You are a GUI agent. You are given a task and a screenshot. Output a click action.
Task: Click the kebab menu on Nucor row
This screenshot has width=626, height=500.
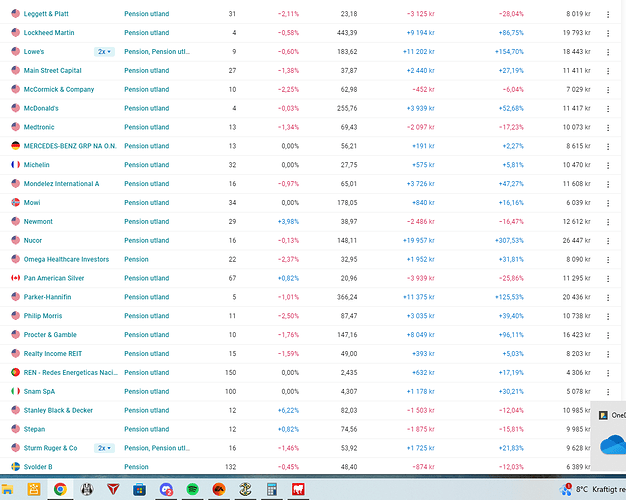coord(608,240)
